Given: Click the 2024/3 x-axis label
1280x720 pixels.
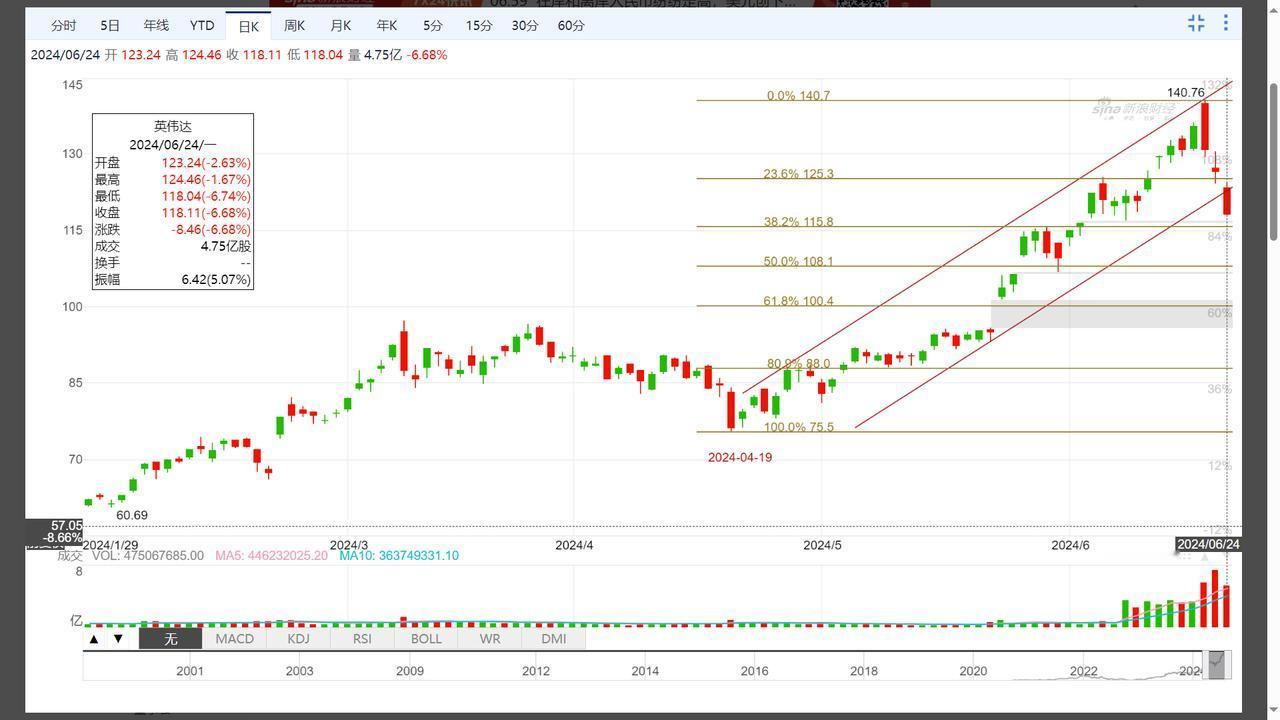Looking at the screenshot, I should [349, 545].
